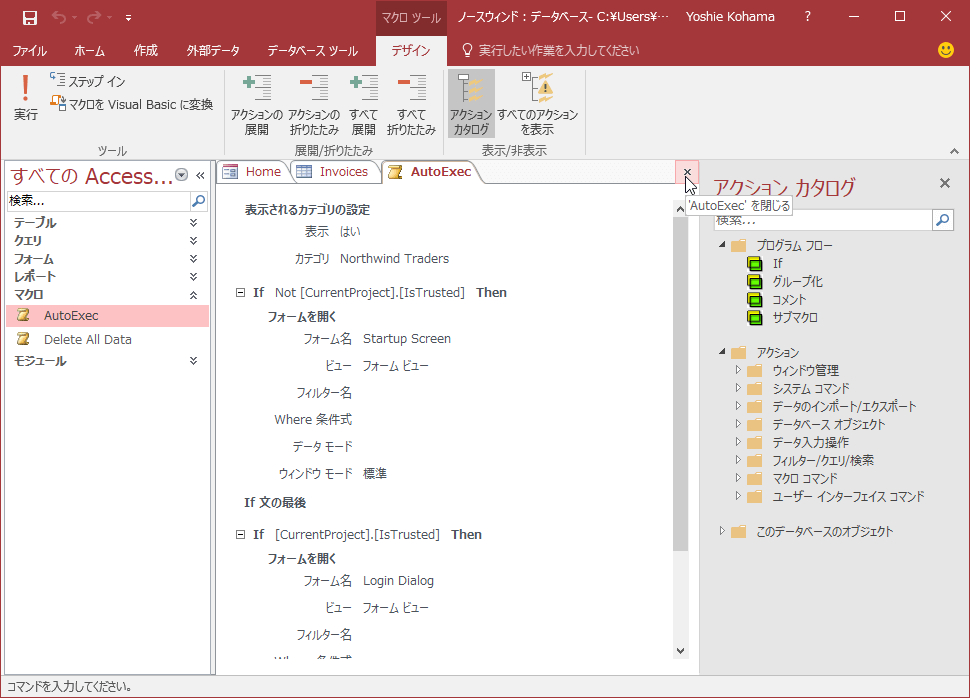Viewport: 970px width, 698px height.
Task: Collapse the first If Not IsTrusted block
Action: pyautogui.click(x=241, y=293)
